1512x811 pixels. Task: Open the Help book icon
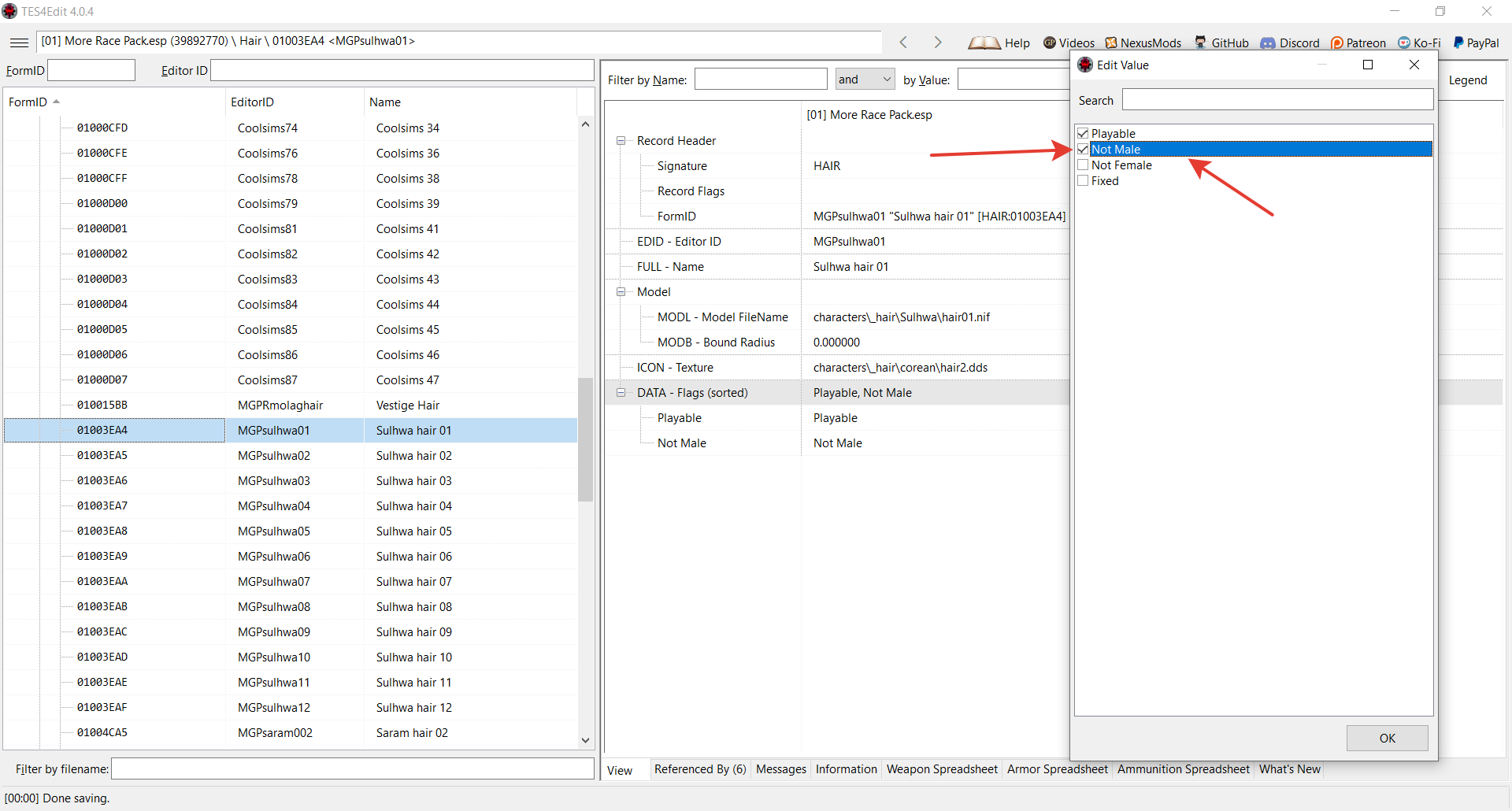[984, 43]
